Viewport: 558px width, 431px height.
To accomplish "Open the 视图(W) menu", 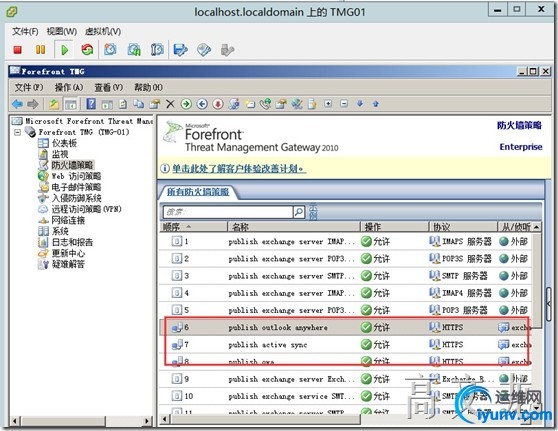I will (x=62, y=31).
